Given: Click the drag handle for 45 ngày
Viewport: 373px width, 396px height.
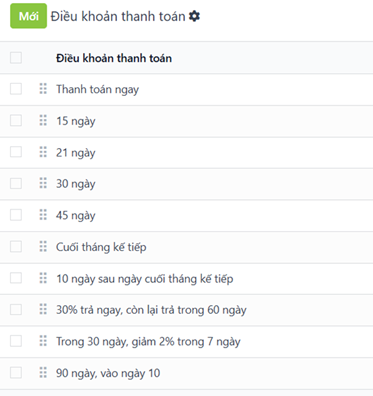Looking at the screenshot, I should click(x=43, y=215).
